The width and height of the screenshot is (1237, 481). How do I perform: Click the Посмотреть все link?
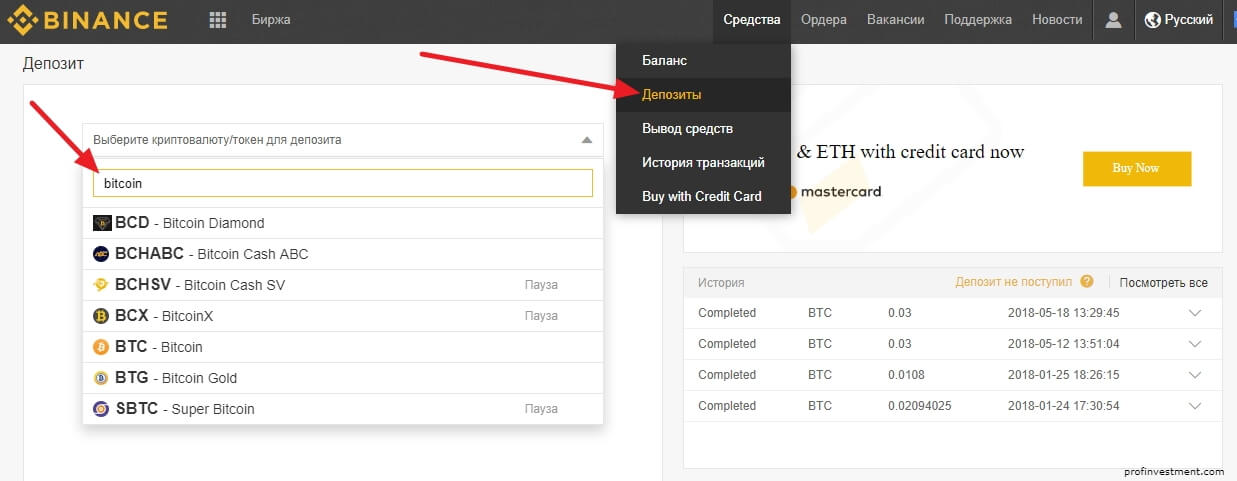tap(1164, 283)
